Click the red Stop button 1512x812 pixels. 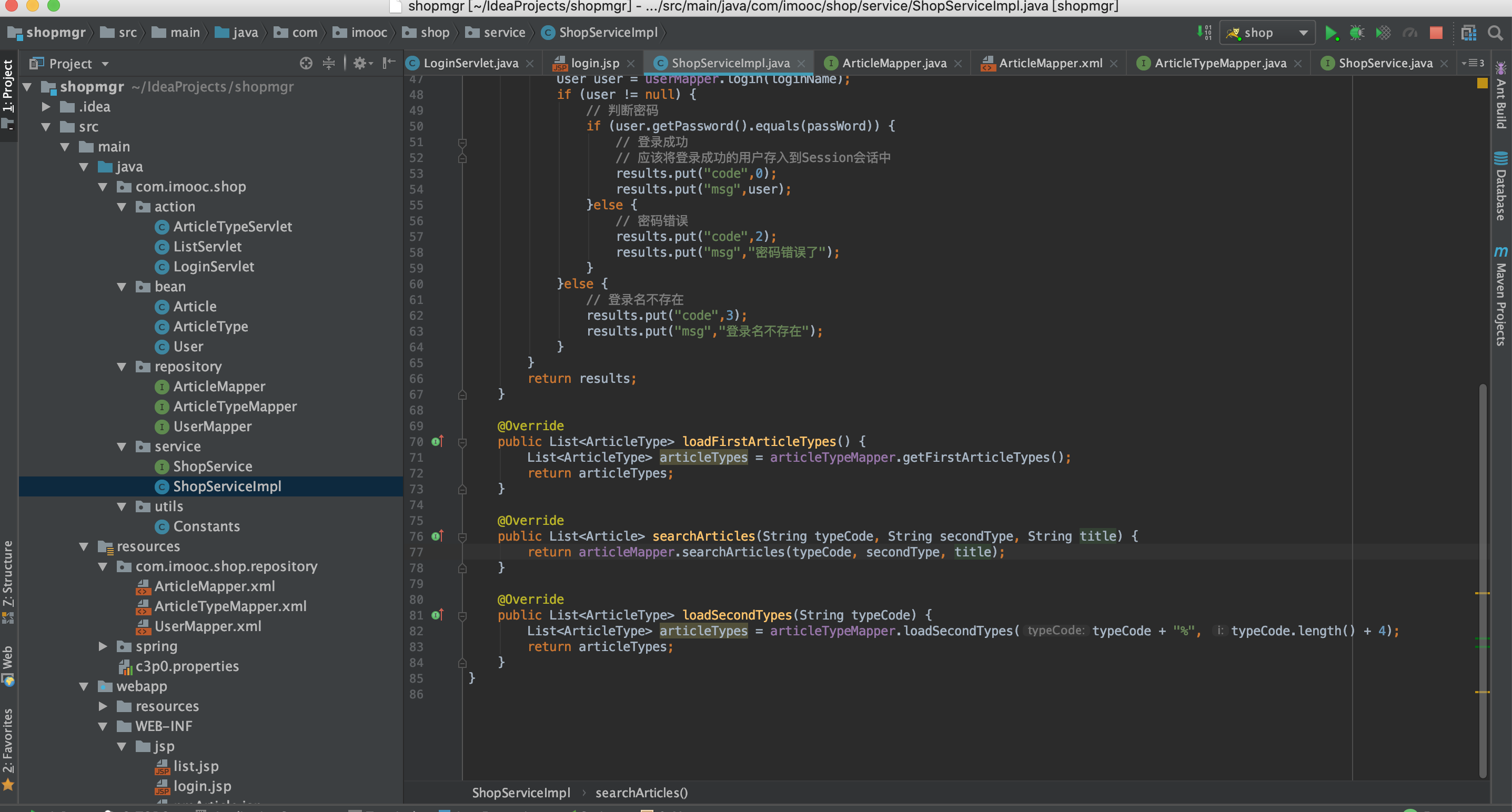point(1436,33)
